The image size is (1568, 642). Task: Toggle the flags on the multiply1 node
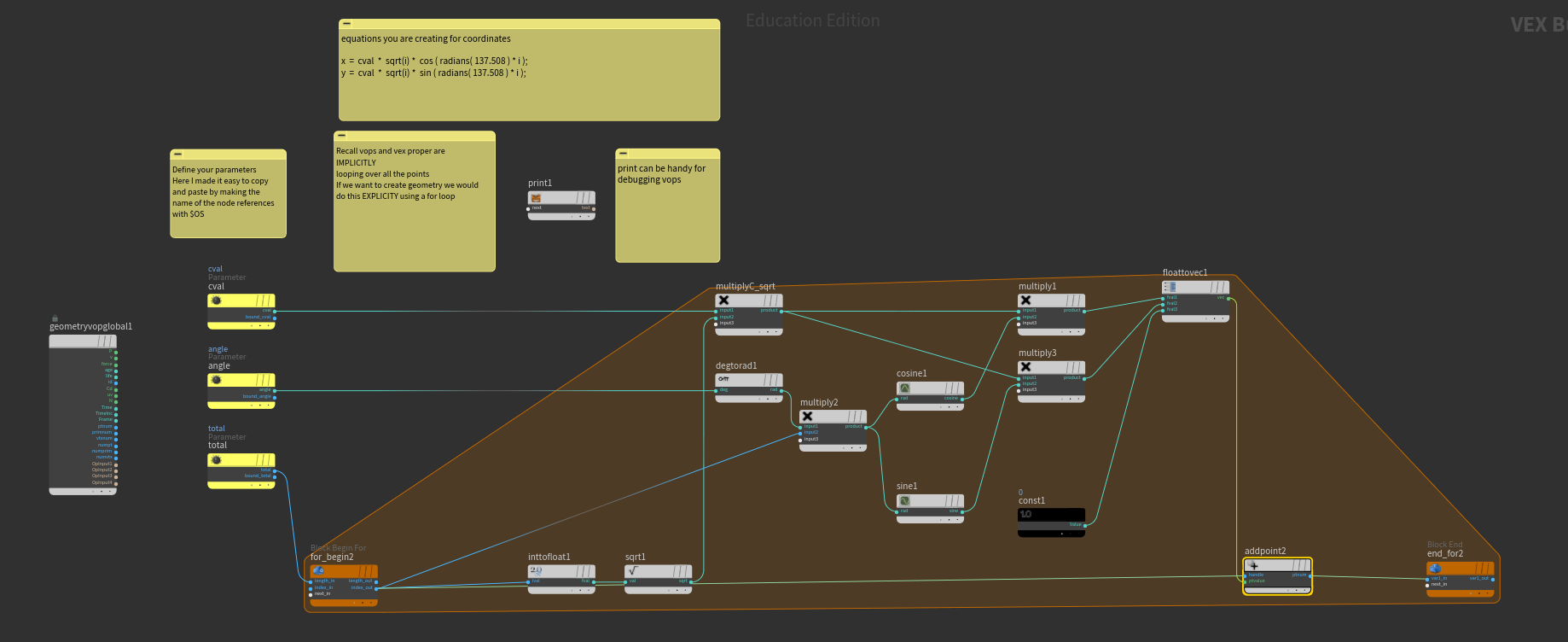pos(1074,301)
